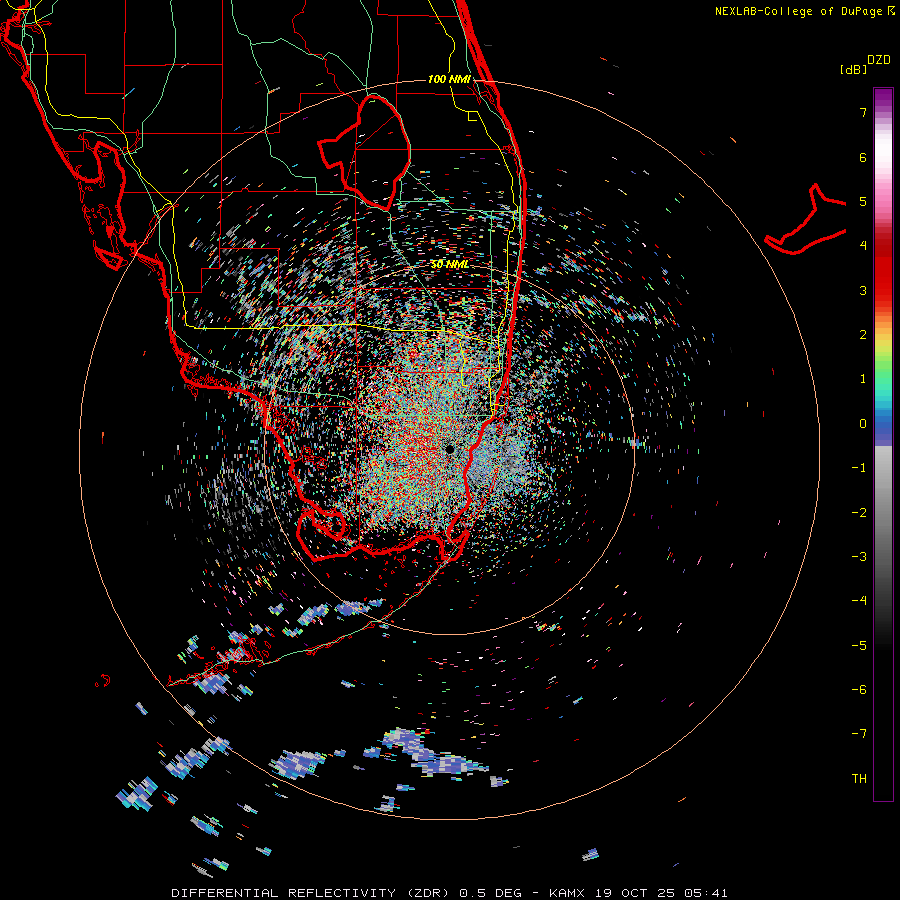Click the 7 dB value on color scale

tap(863, 112)
